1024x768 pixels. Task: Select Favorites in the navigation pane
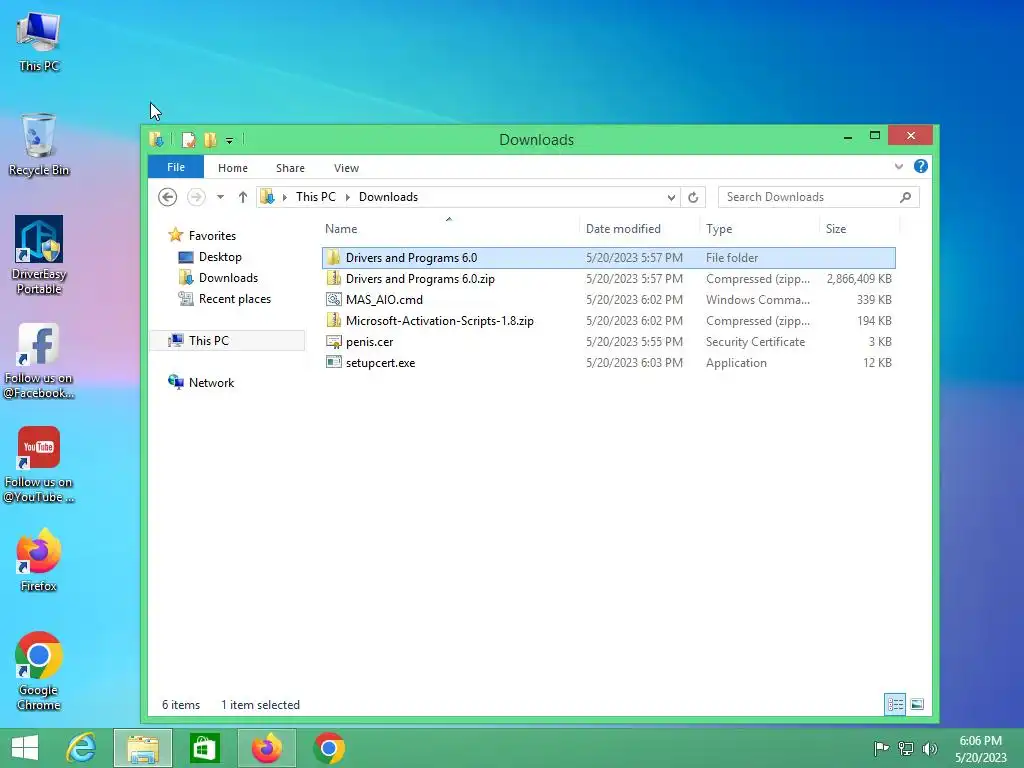[x=202, y=235]
